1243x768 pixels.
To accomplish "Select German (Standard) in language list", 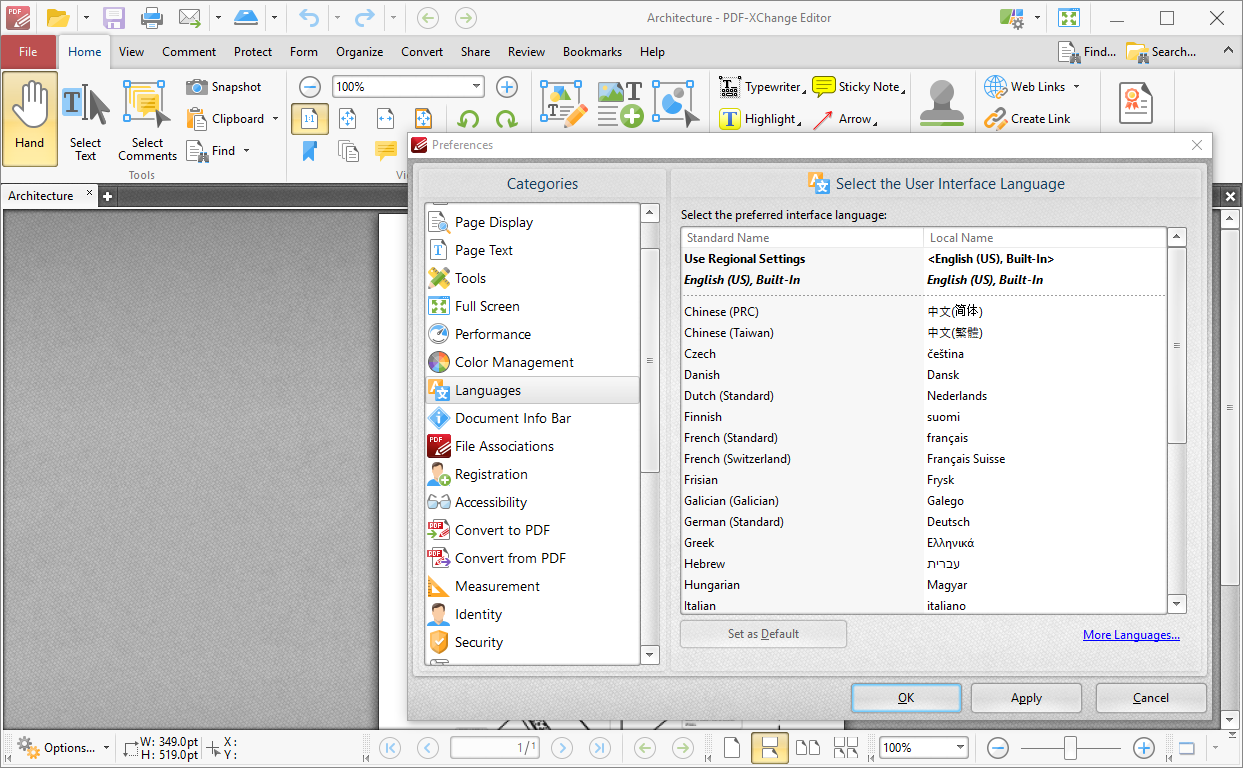I will 733,522.
